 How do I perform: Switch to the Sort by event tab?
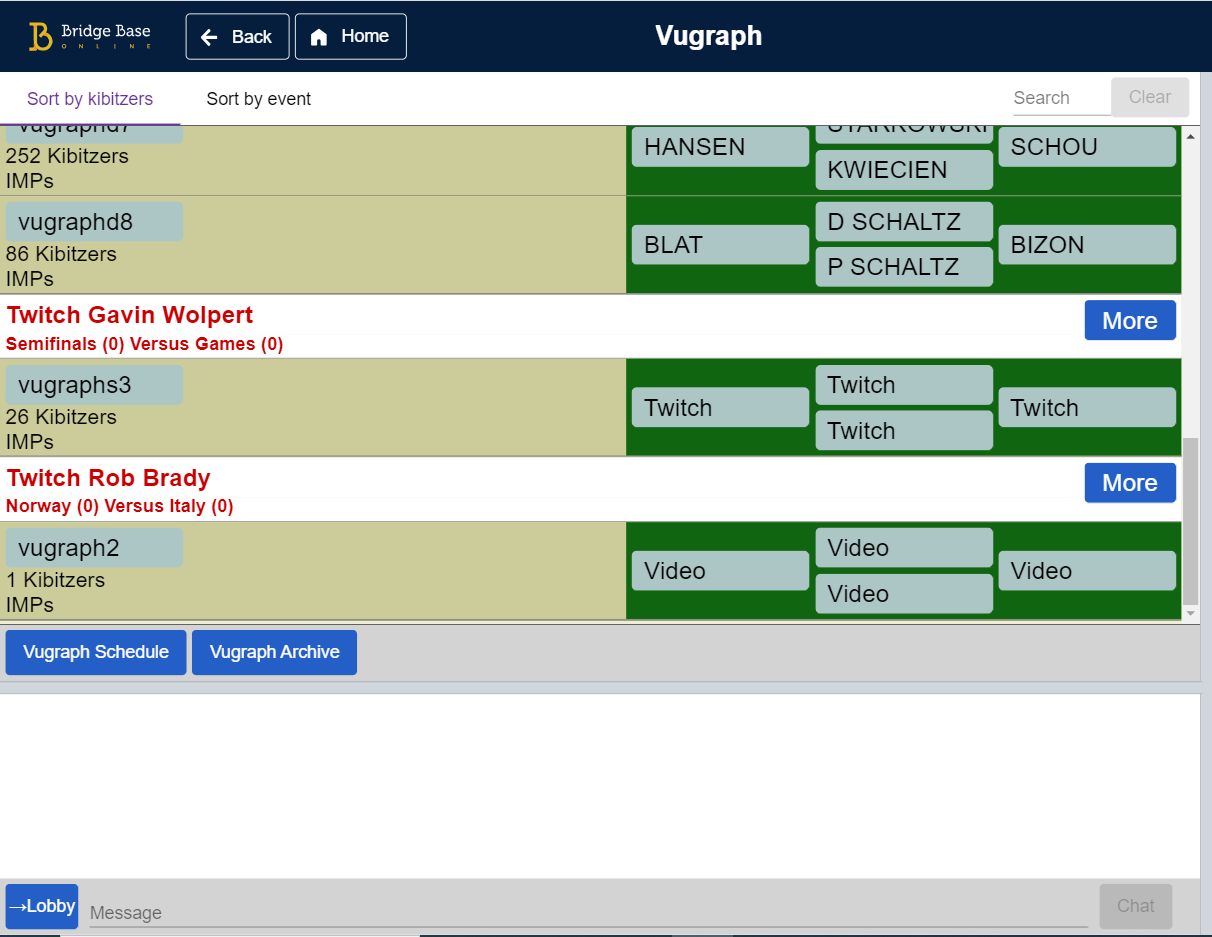(x=258, y=98)
